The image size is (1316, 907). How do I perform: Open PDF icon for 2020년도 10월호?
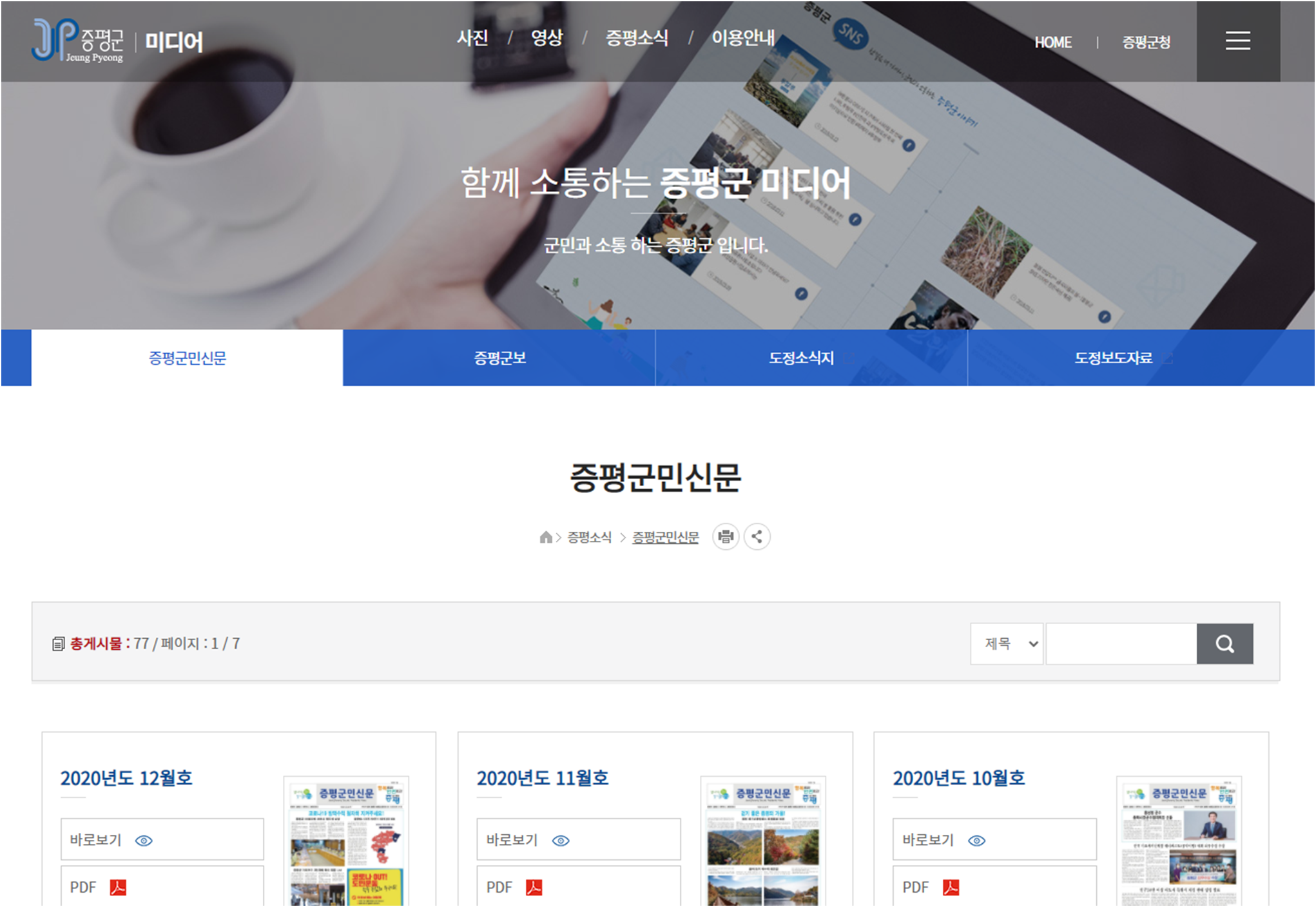coord(951,888)
